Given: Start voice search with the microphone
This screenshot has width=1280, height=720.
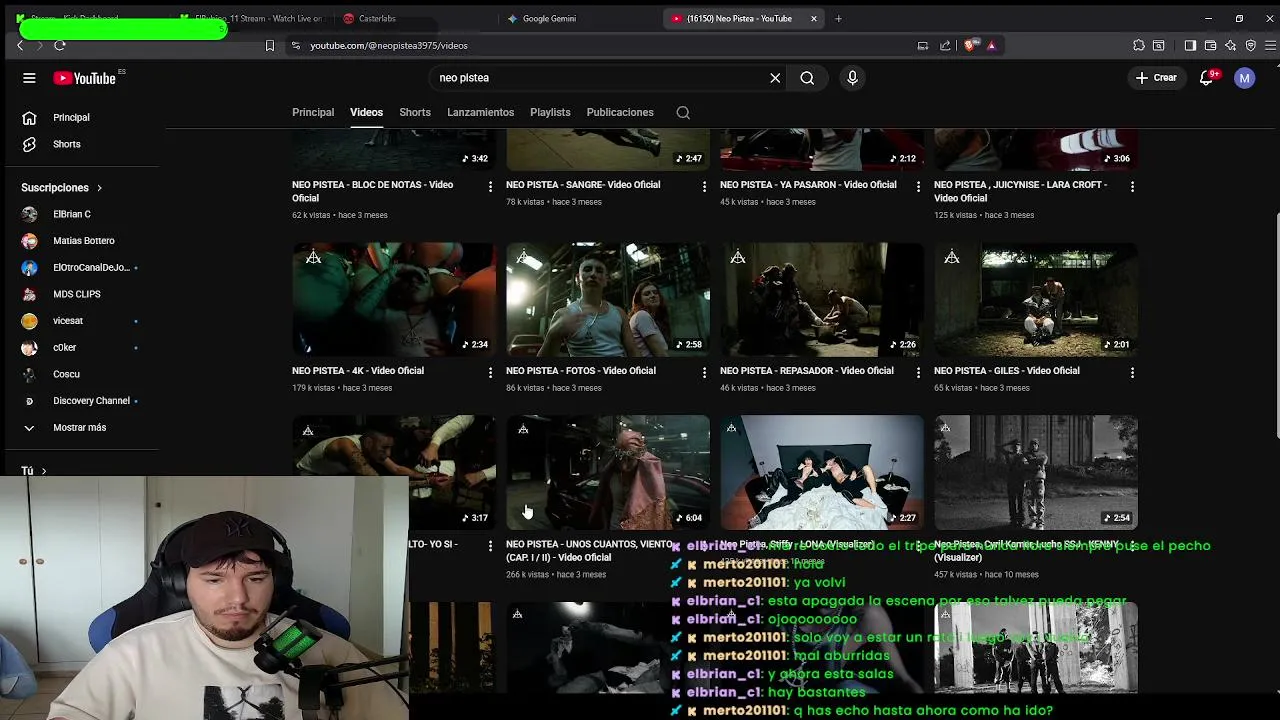Looking at the screenshot, I should pyautogui.click(x=852, y=78).
